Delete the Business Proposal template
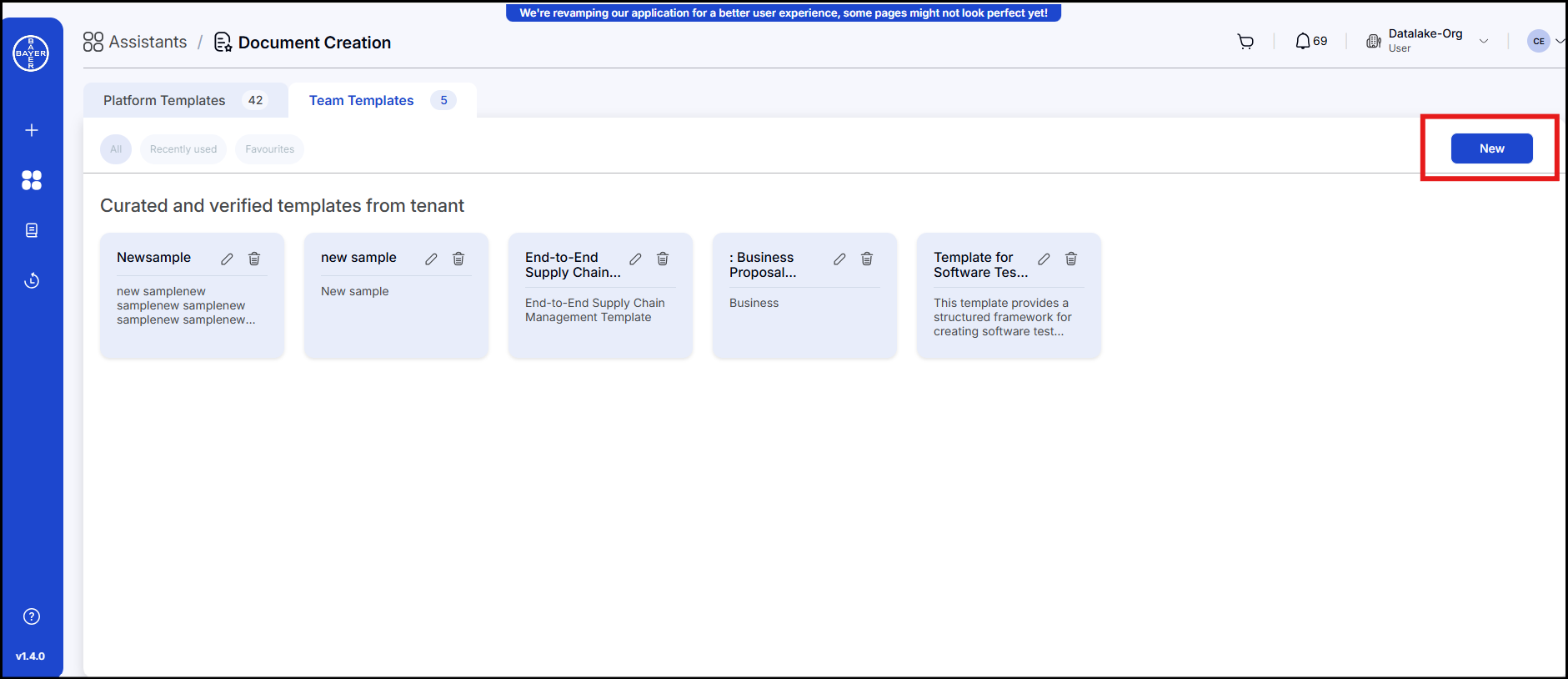 tap(867, 259)
